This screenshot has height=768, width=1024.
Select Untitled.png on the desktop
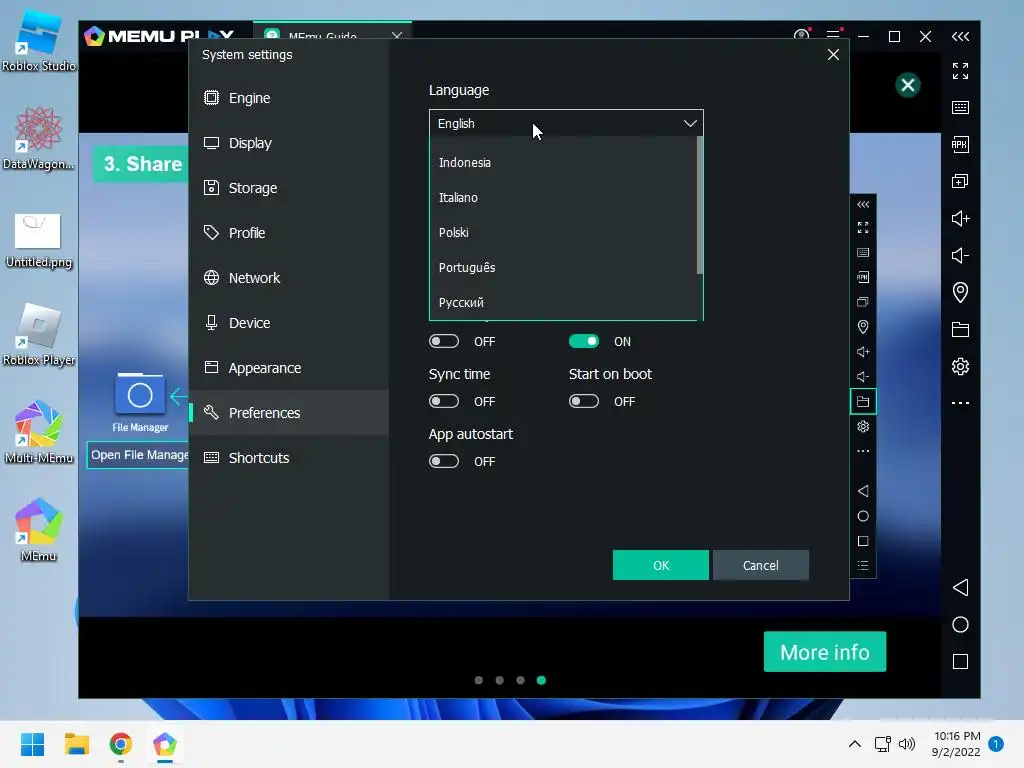[39, 240]
